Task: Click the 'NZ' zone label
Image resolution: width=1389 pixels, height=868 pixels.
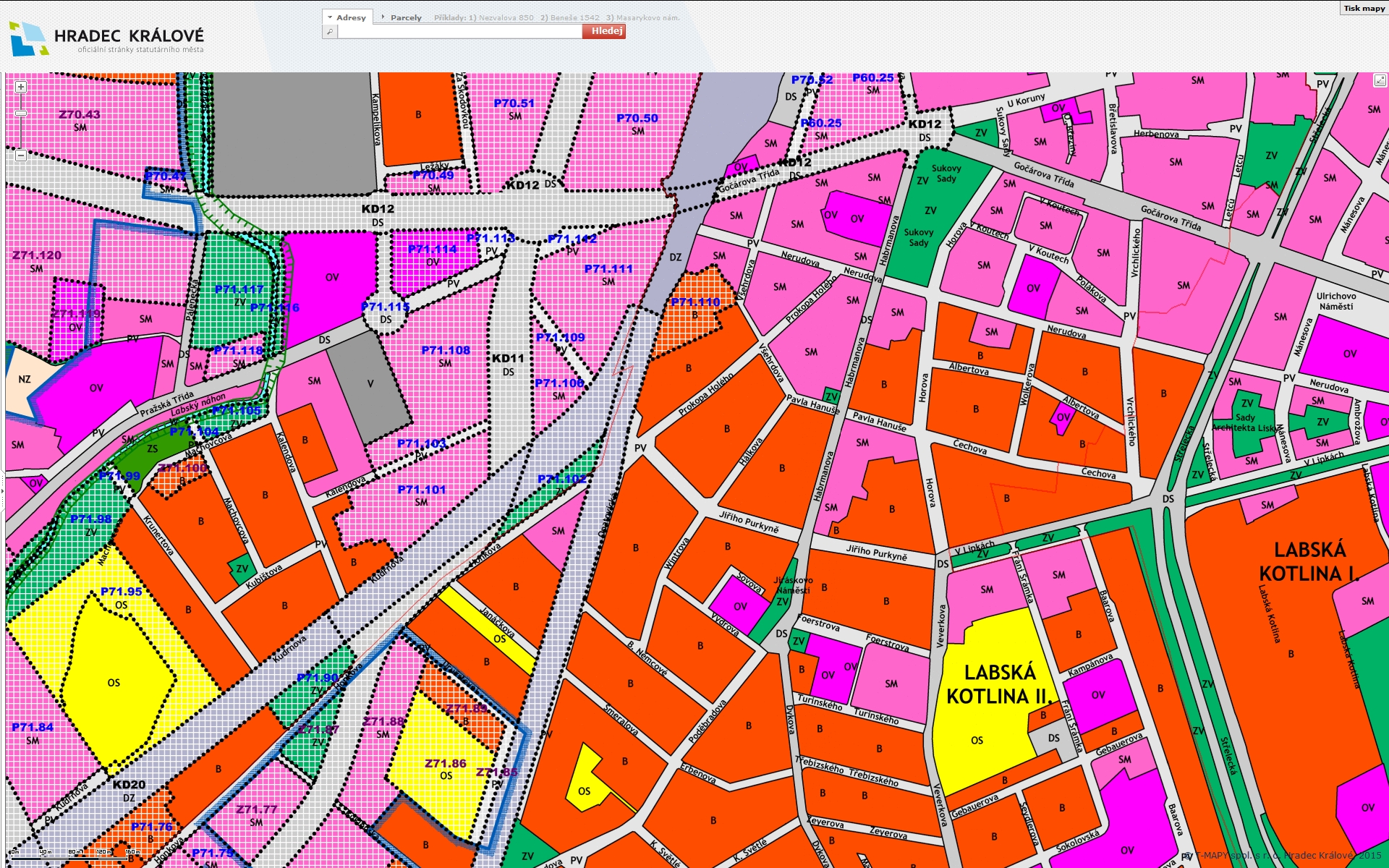Action: pos(25,379)
